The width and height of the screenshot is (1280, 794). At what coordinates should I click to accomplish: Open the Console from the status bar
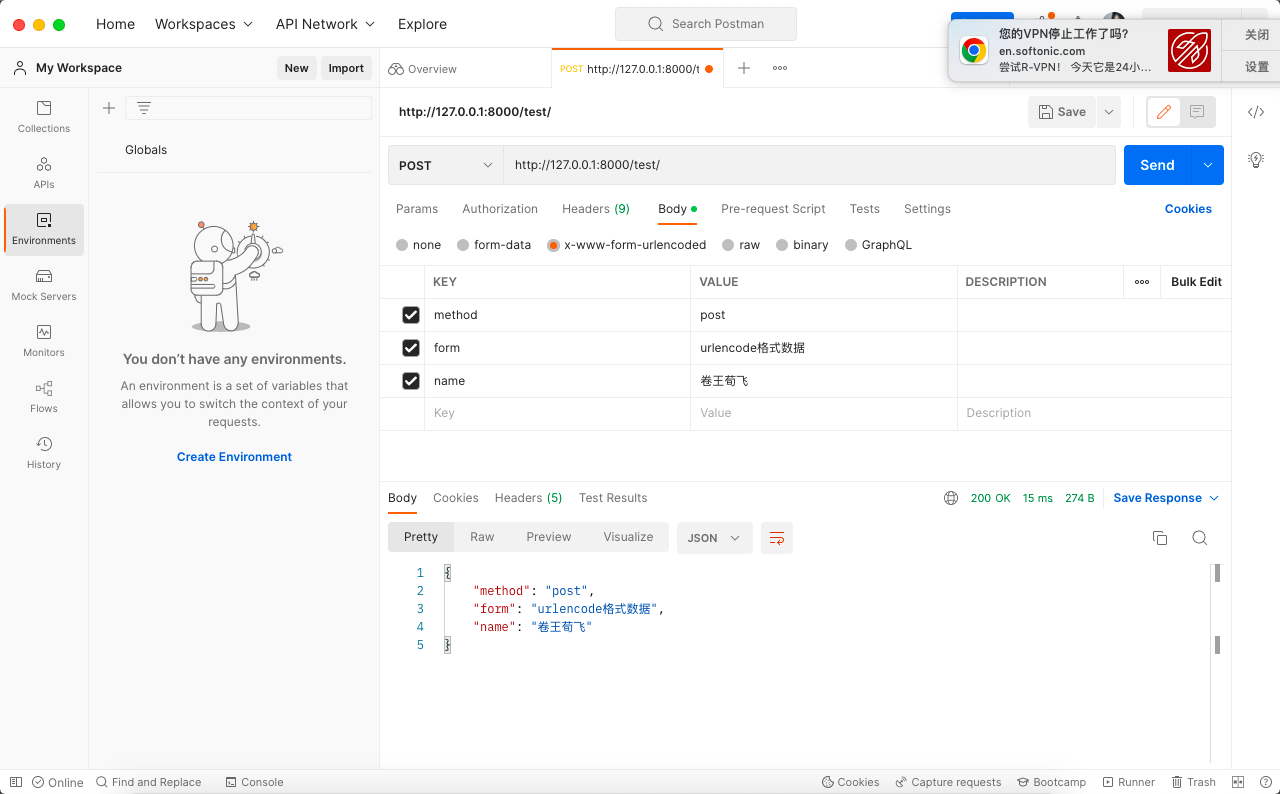coord(255,782)
